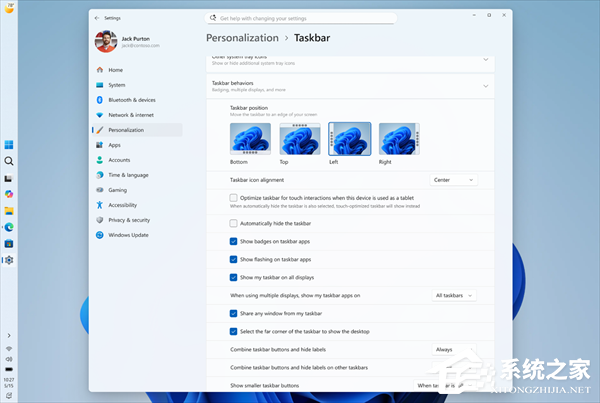Screen dimensions: 600x403
Task: Select Top taskbar position thumbnail
Action: pyautogui.click(x=300, y=139)
